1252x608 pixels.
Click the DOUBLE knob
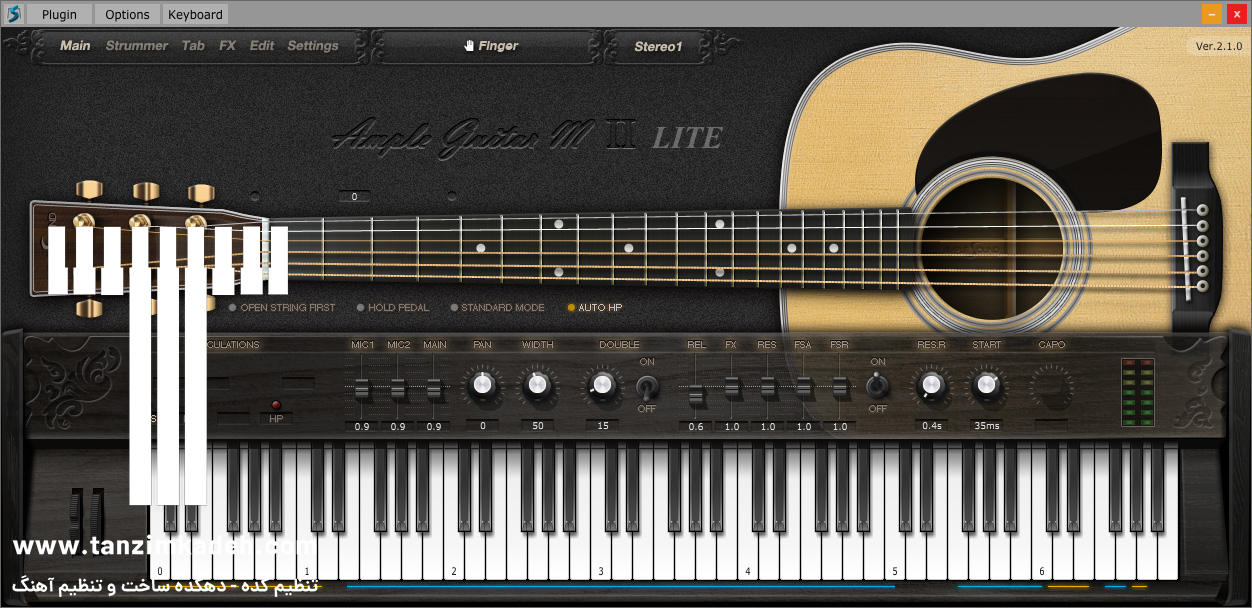[602, 384]
